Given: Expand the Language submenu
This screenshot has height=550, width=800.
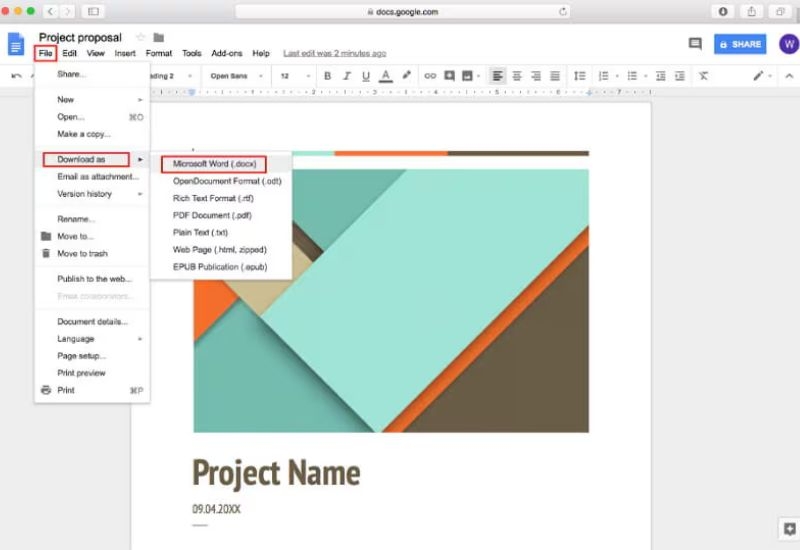Looking at the screenshot, I should pyautogui.click(x=92, y=339).
